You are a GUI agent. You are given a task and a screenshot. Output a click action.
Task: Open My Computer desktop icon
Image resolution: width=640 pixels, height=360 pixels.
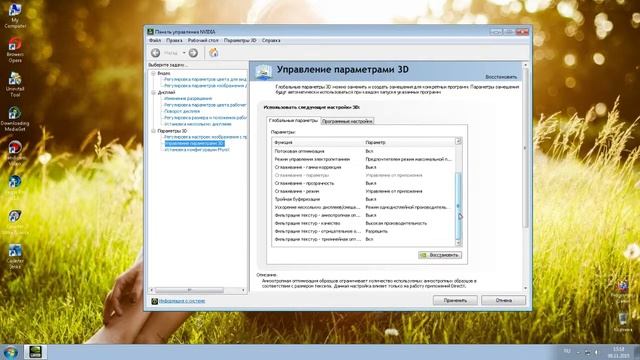[x=15, y=16]
